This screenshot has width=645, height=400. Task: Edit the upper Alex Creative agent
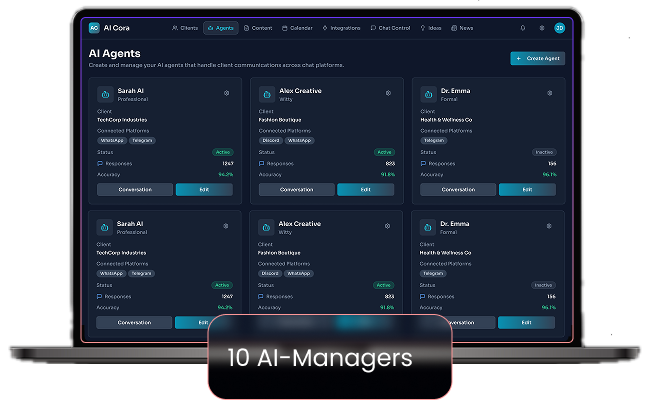[365, 189]
